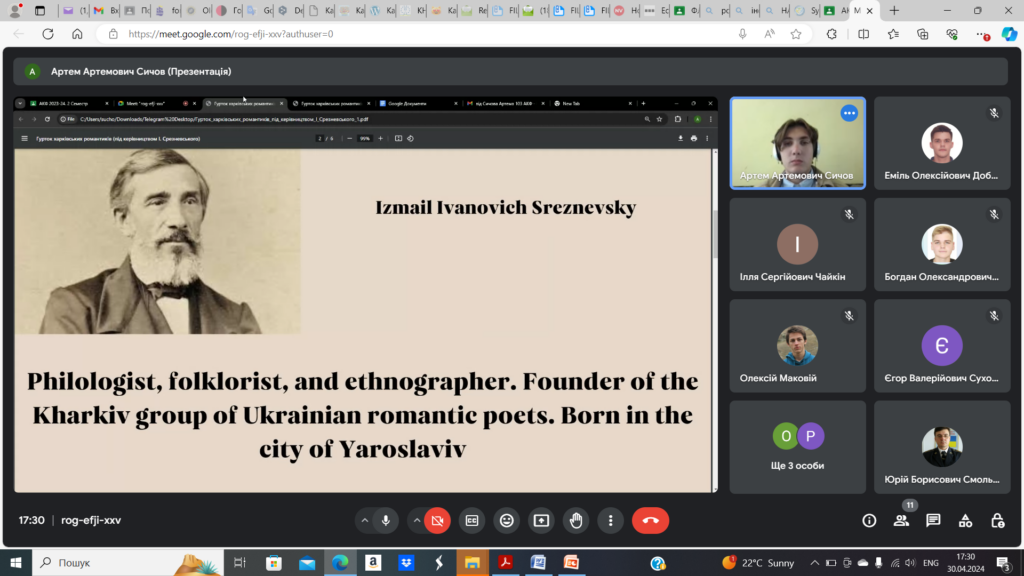Viewport: 1024px width, 576px height.
Task: Expand video settings arrow beside camera
Action: [x=415, y=520]
